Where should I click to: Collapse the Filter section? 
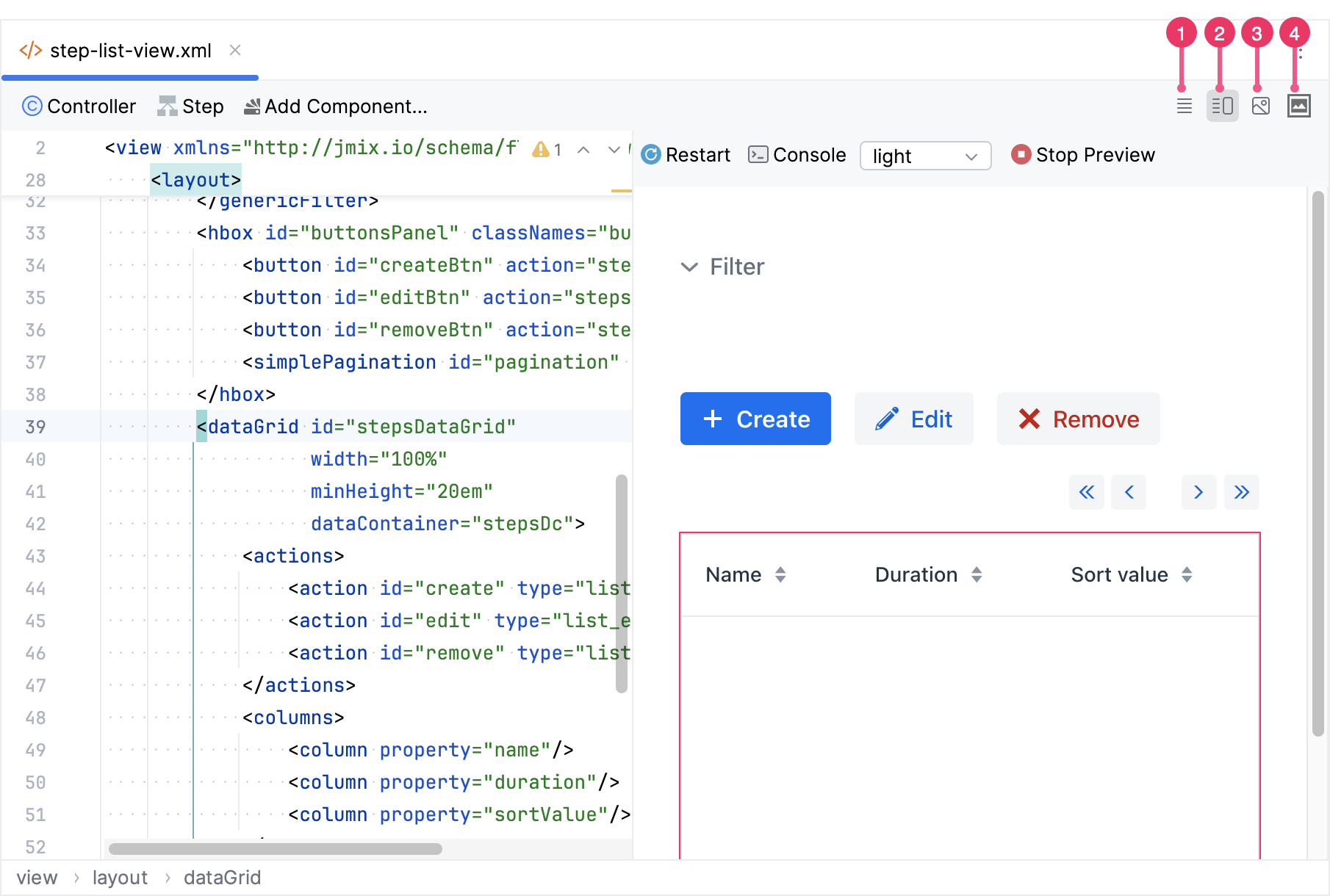click(689, 267)
